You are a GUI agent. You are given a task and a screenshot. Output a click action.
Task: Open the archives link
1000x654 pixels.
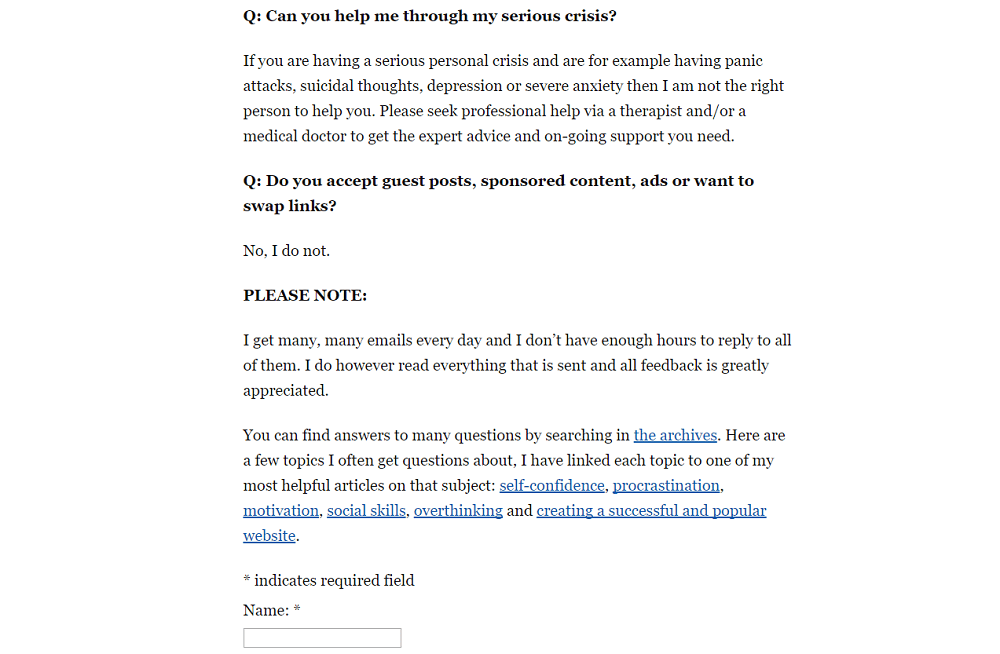[x=675, y=435]
